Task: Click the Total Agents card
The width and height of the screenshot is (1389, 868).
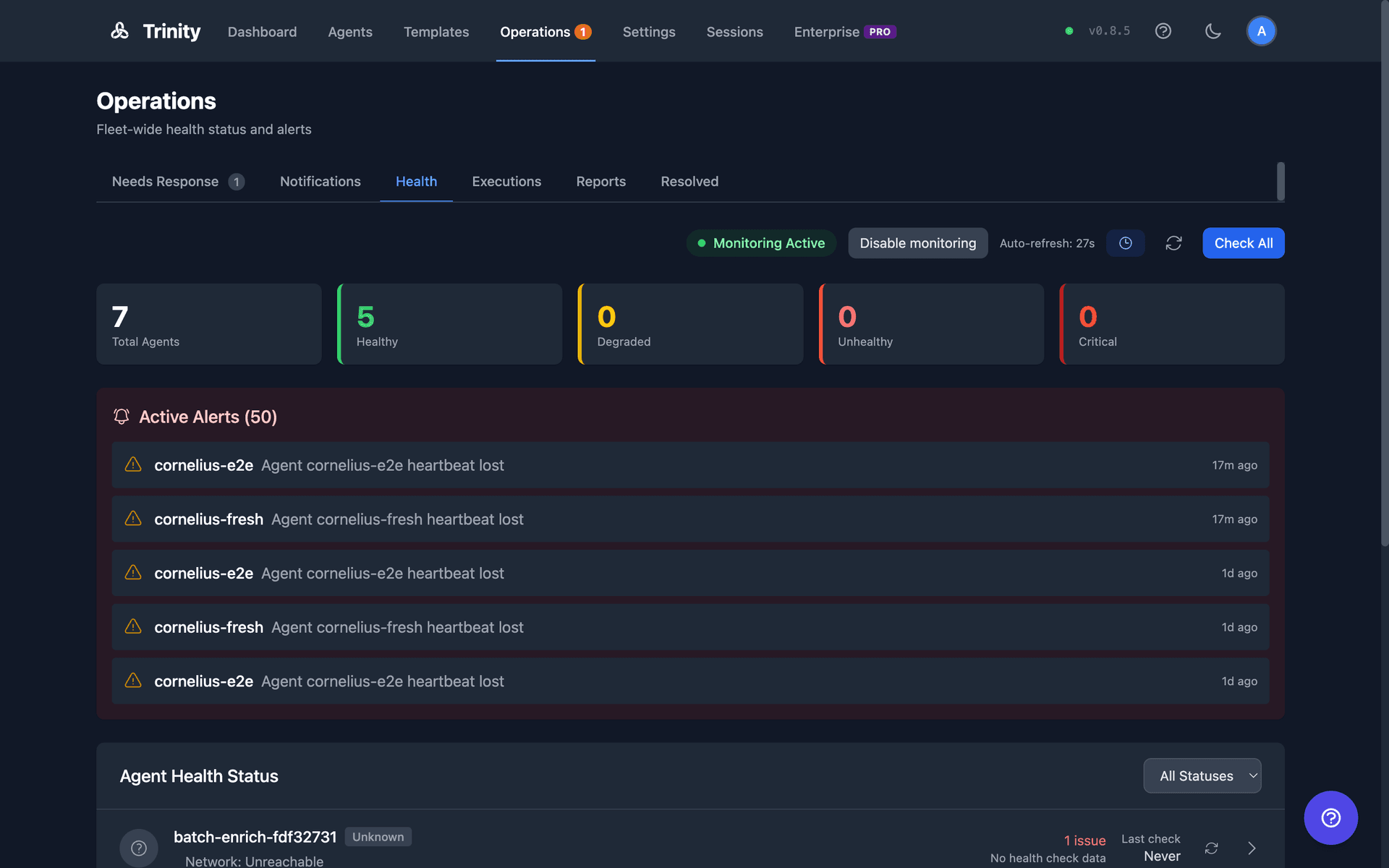Action: (x=209, y=324)
